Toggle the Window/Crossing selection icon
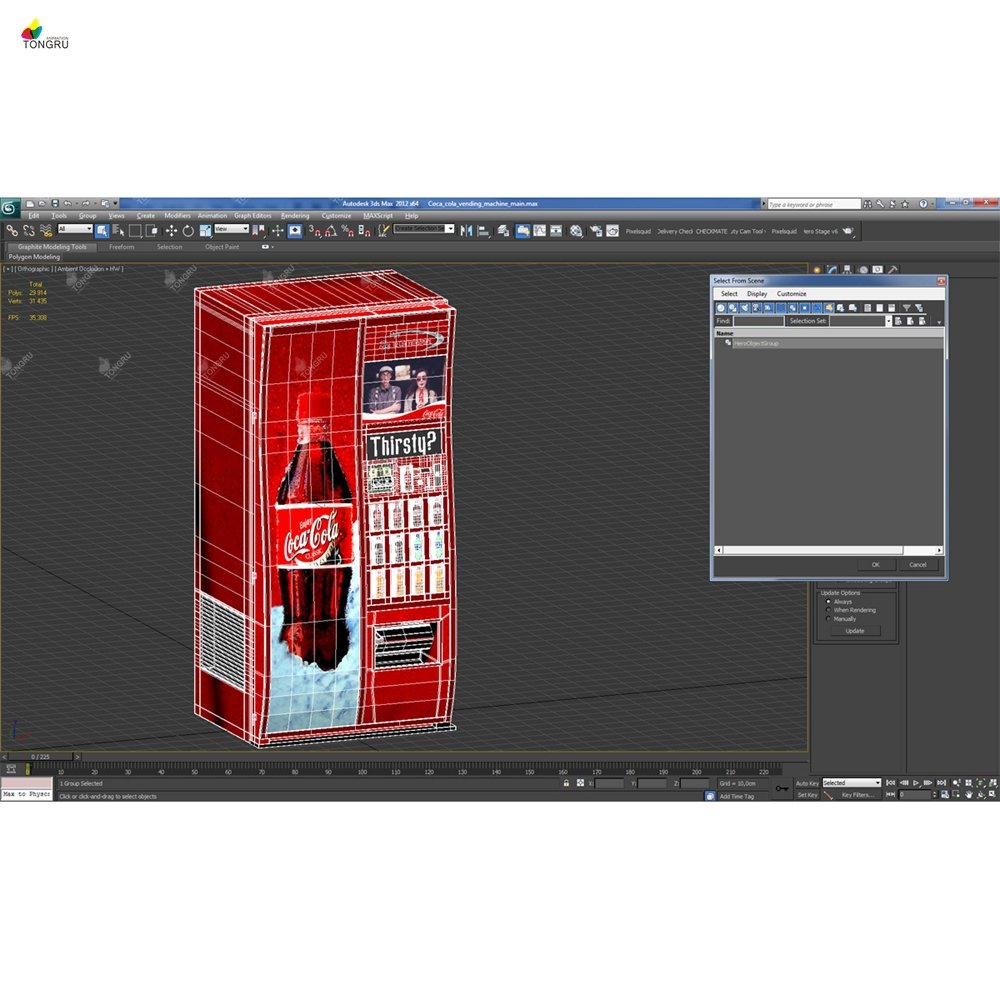This screenshot has height=1000, width=1000. tap(152, 231)
